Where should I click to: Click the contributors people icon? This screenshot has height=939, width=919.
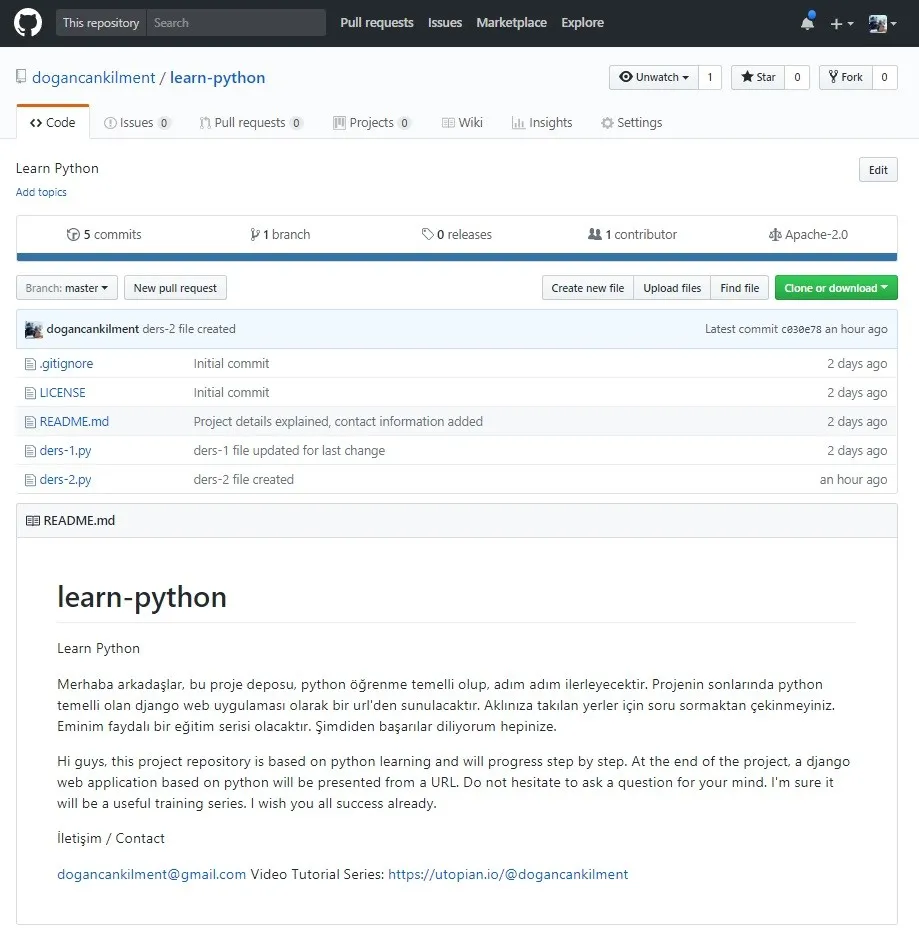pyautogui.click(x=595, y=234)
